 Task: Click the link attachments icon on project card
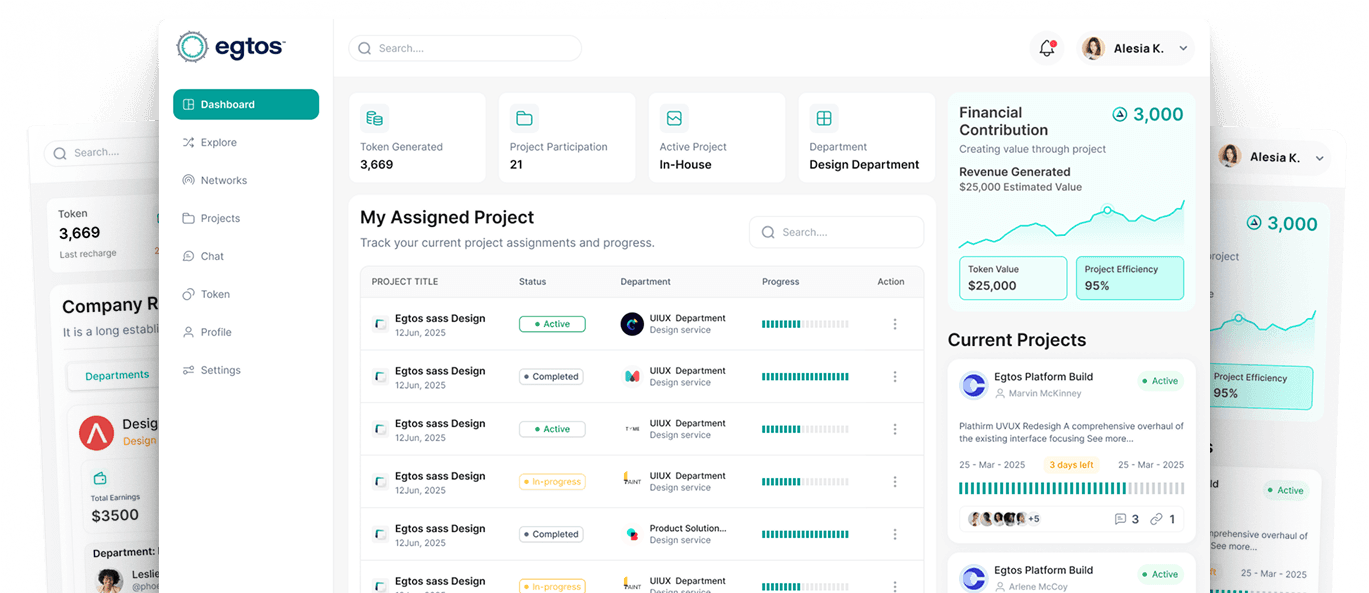point(1156,519)
